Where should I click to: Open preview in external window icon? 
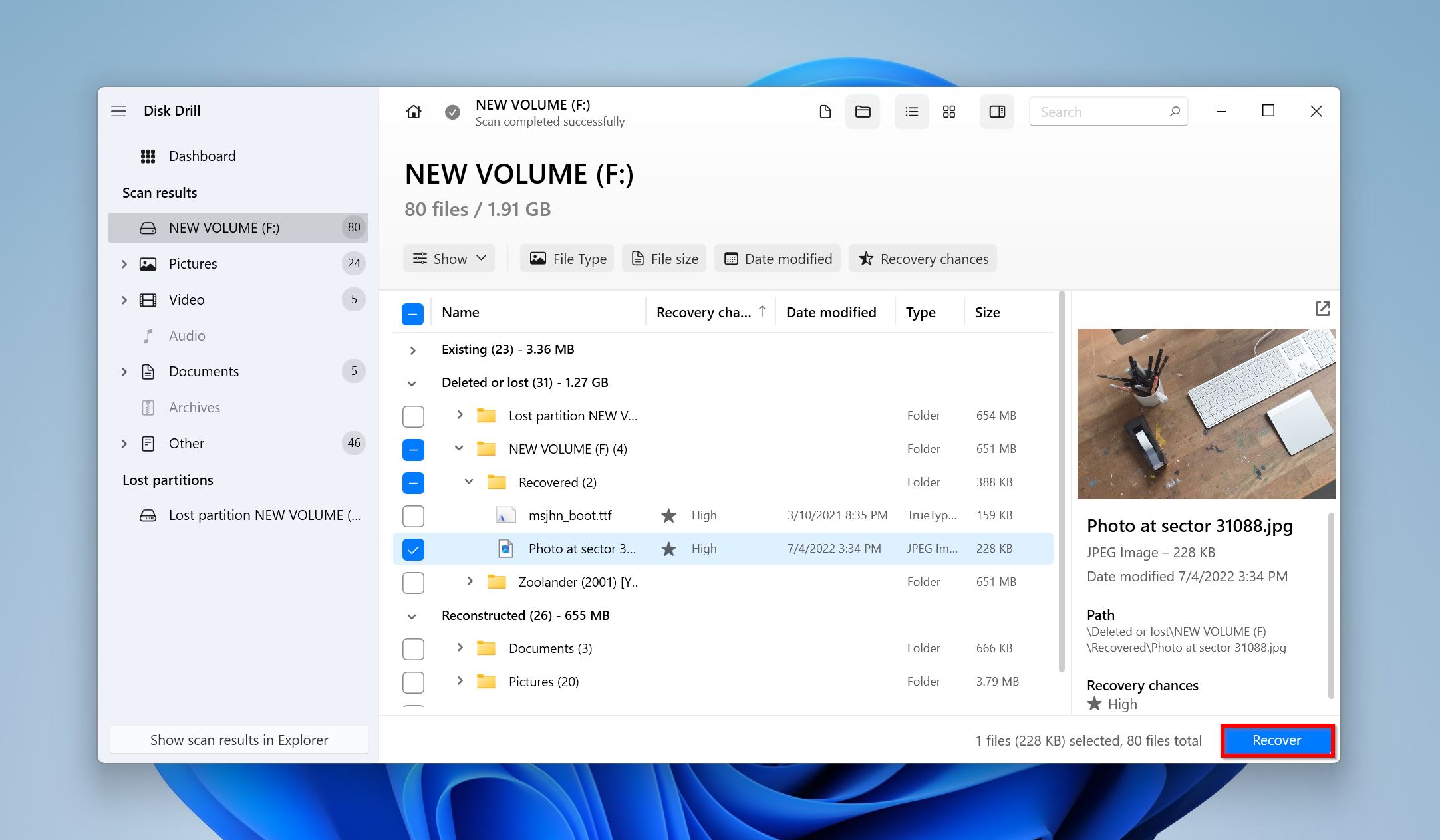coord(1322,309)
